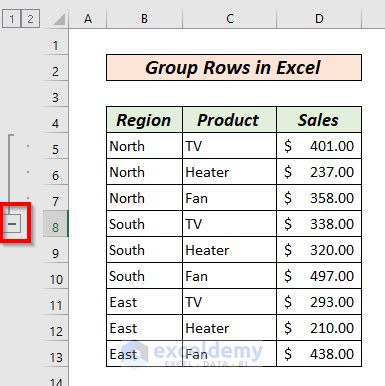This screenshot has height=386, width=385.
Task: Select the East cell in row 12
Action: [x=144, y=328]
